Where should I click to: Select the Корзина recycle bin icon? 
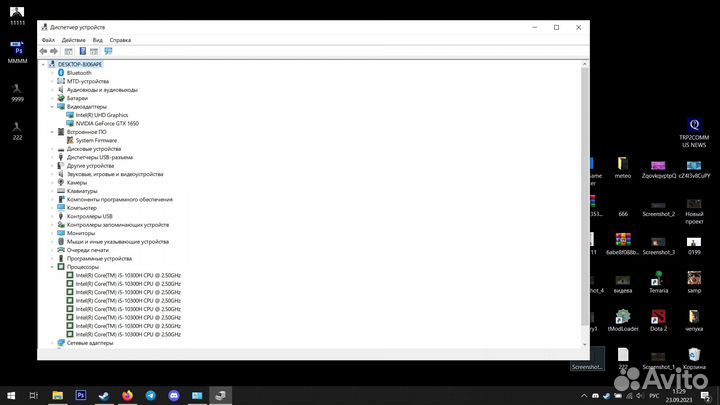pyautogui.click(x=694, y=359)
